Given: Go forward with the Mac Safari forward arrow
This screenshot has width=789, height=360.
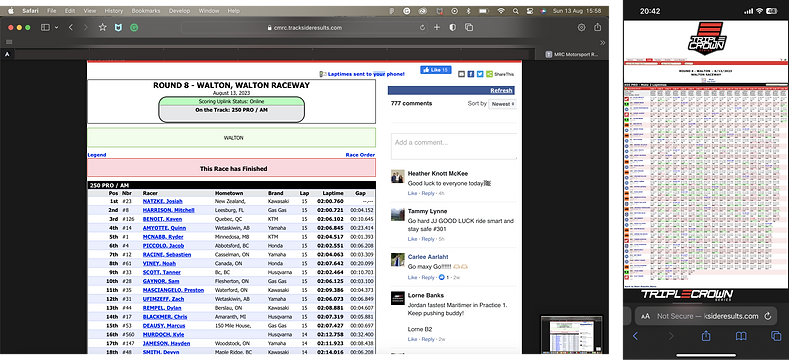Looking at the screenshot, I should click(x=86, y=28).
